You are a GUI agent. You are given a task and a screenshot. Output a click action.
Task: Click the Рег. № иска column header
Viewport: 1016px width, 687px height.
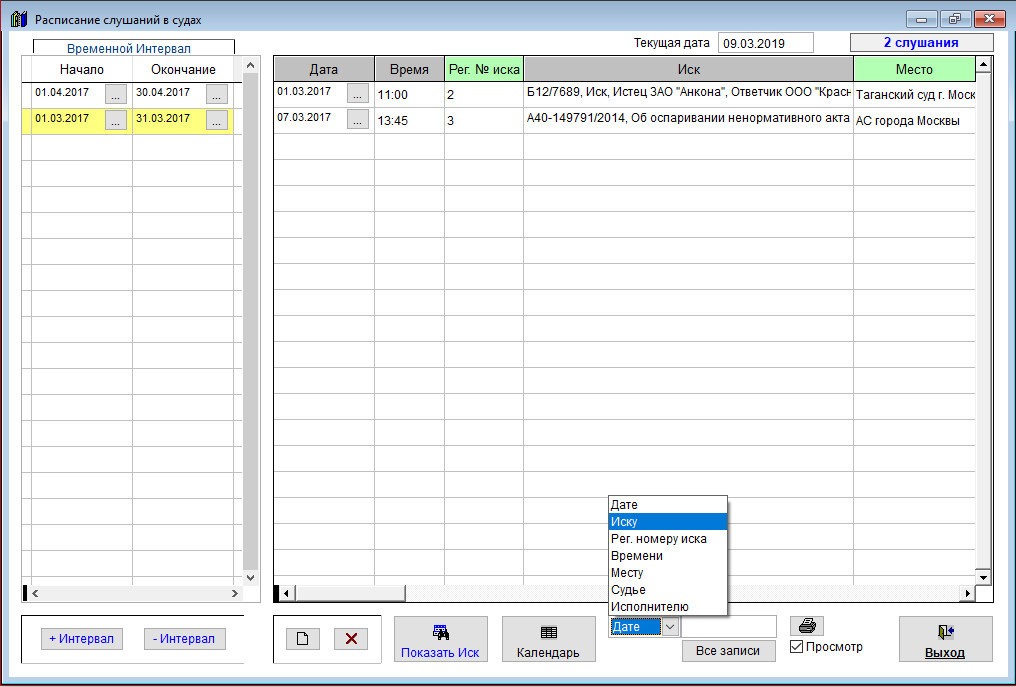[x=484, y=69]
